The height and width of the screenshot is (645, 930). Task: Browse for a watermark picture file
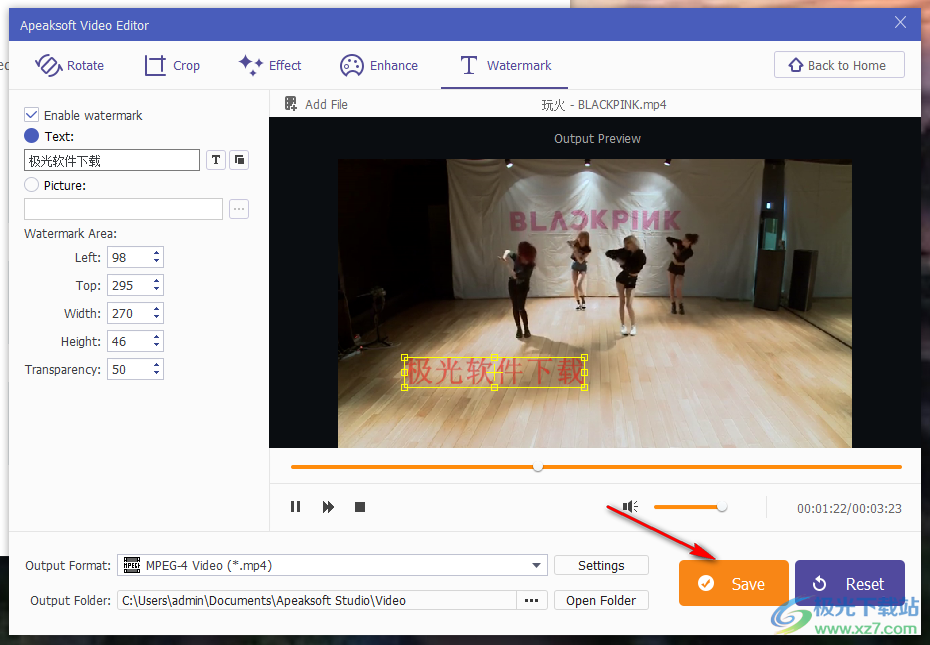click(239, 209)
